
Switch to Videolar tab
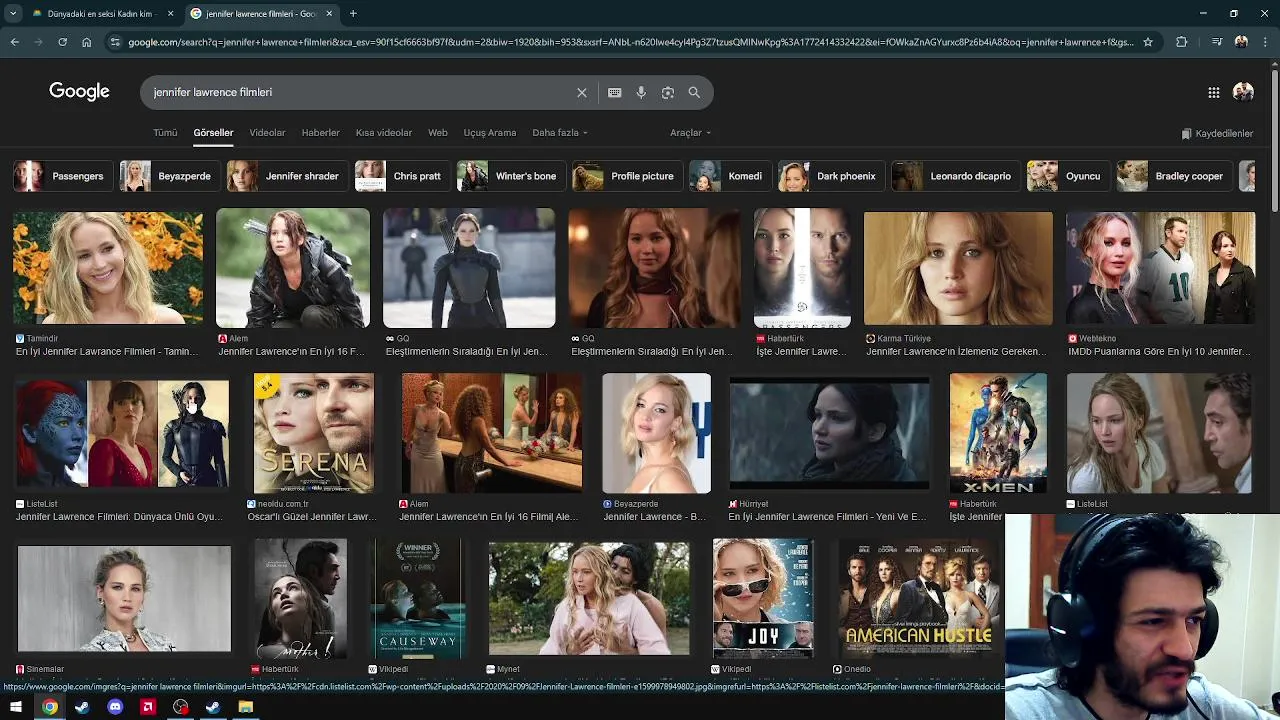point(267,133)
